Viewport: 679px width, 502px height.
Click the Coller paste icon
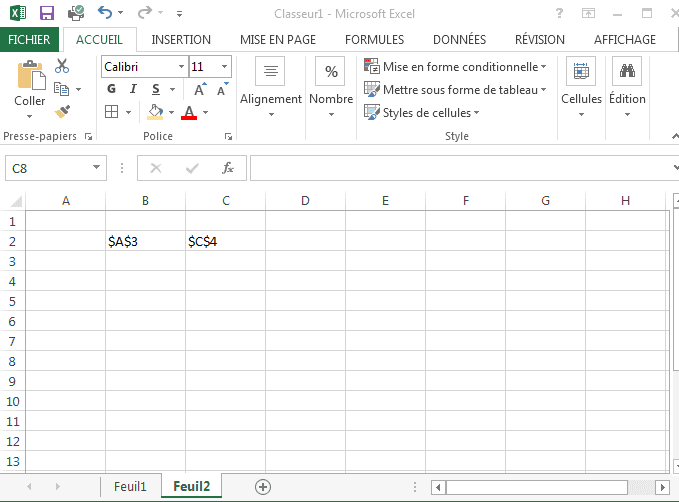(31, 76)
